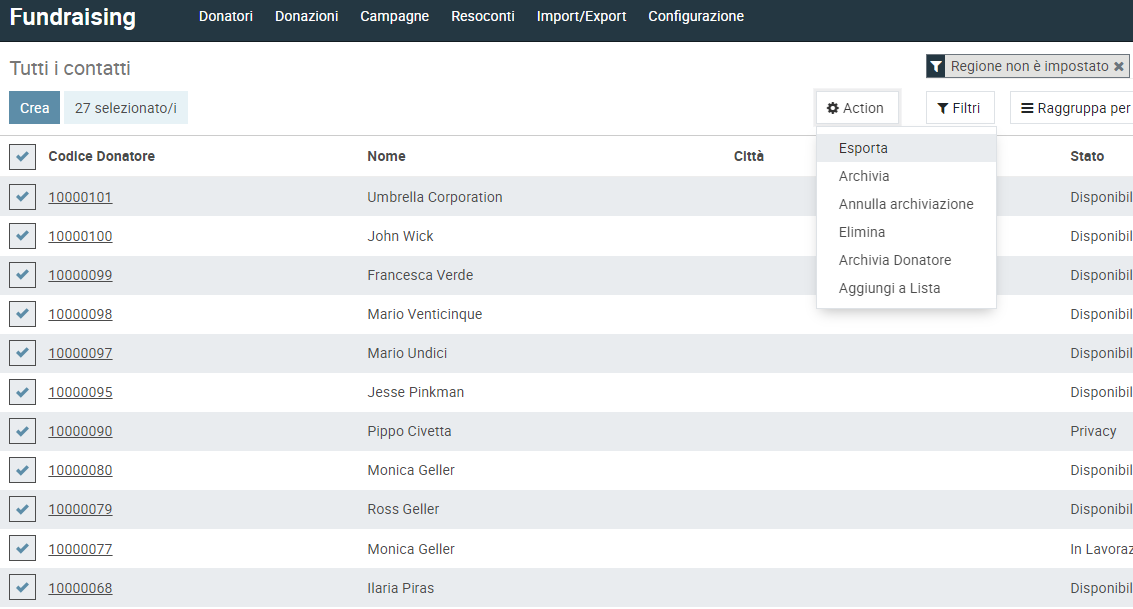The height and width of the screenshot is (609, 1133).
Task: Click the funnel icon in the search facet
Action: (x=936, y=66)
